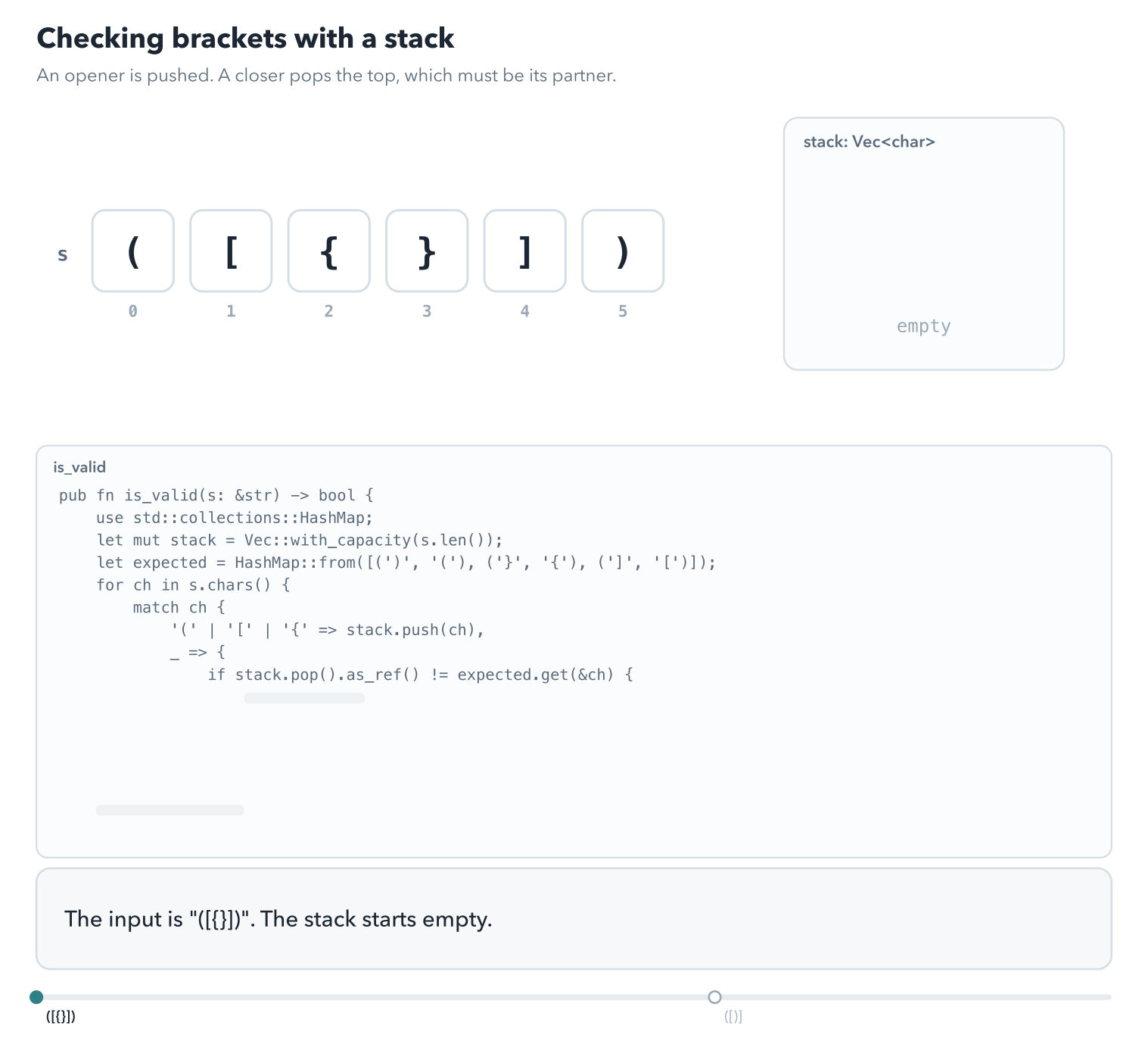Click the 'is_valid' code panel title
1148x1044 pixels.
79,467
